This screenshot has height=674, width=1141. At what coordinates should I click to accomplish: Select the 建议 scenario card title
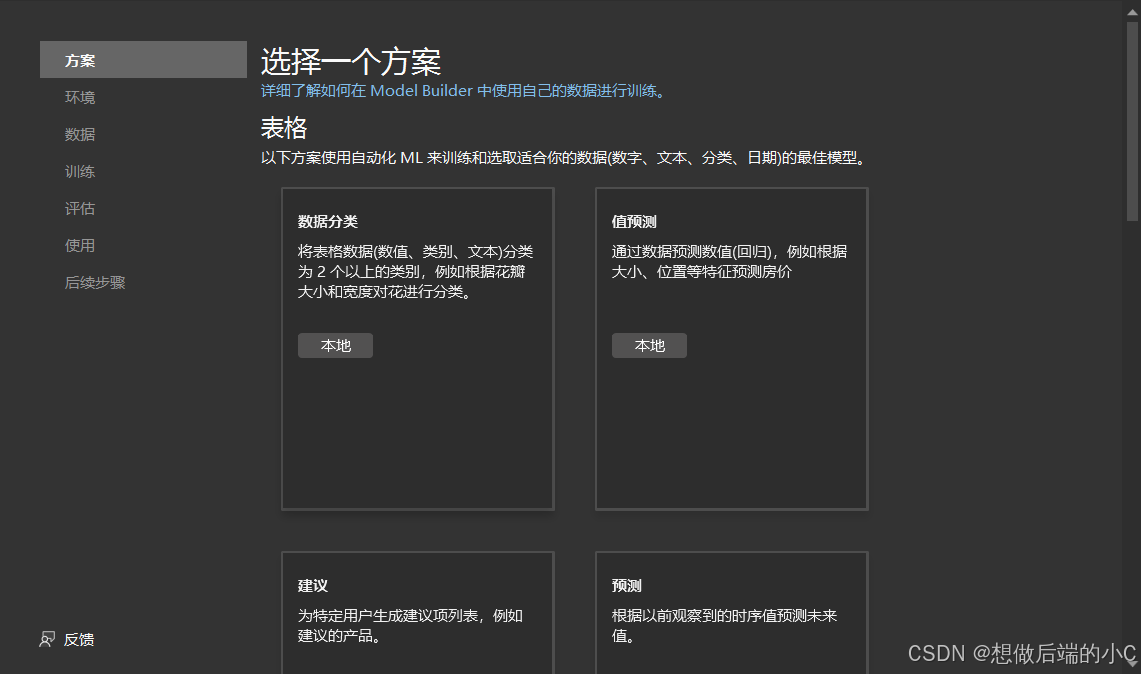coord(313,586)
